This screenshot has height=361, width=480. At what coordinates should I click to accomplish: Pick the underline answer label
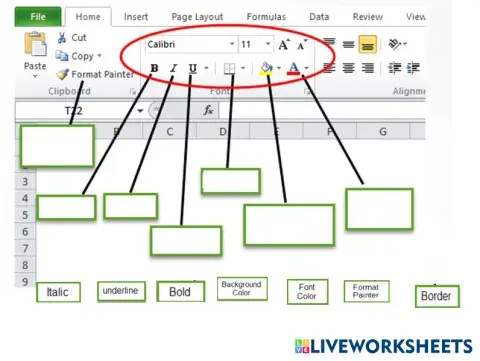tap(121, 291)
